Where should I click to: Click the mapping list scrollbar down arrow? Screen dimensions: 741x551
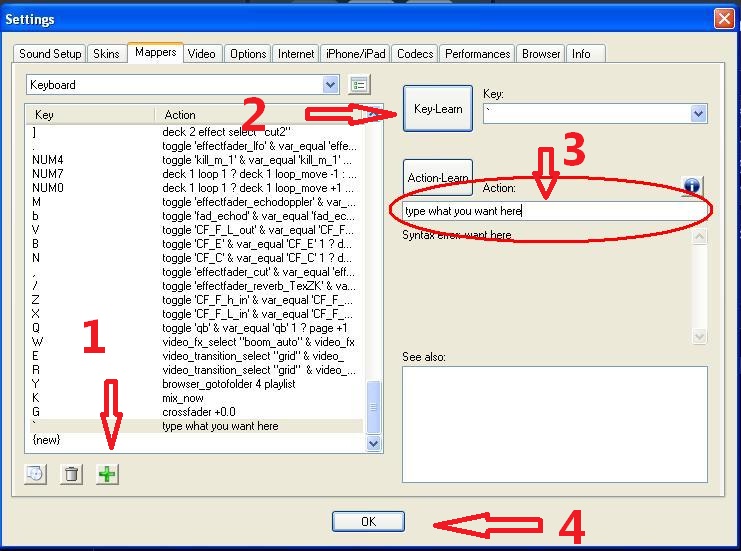tap(375, 442)
